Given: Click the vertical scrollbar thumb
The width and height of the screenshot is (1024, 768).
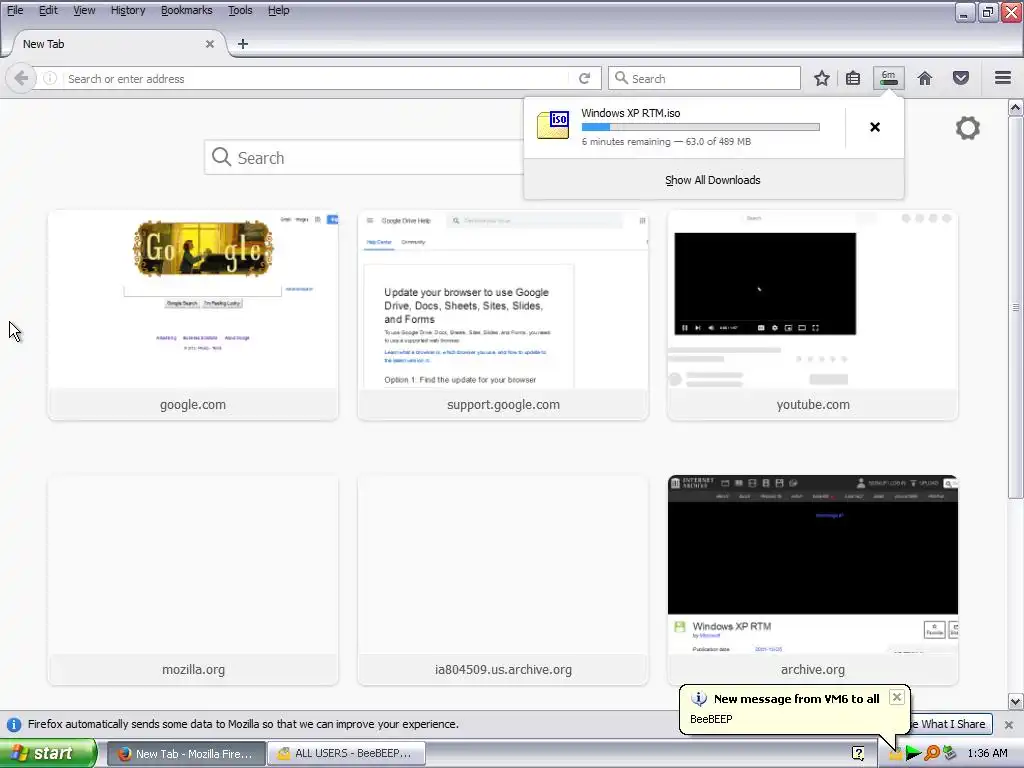Looking at the screenshot, I should [1016, 307].
